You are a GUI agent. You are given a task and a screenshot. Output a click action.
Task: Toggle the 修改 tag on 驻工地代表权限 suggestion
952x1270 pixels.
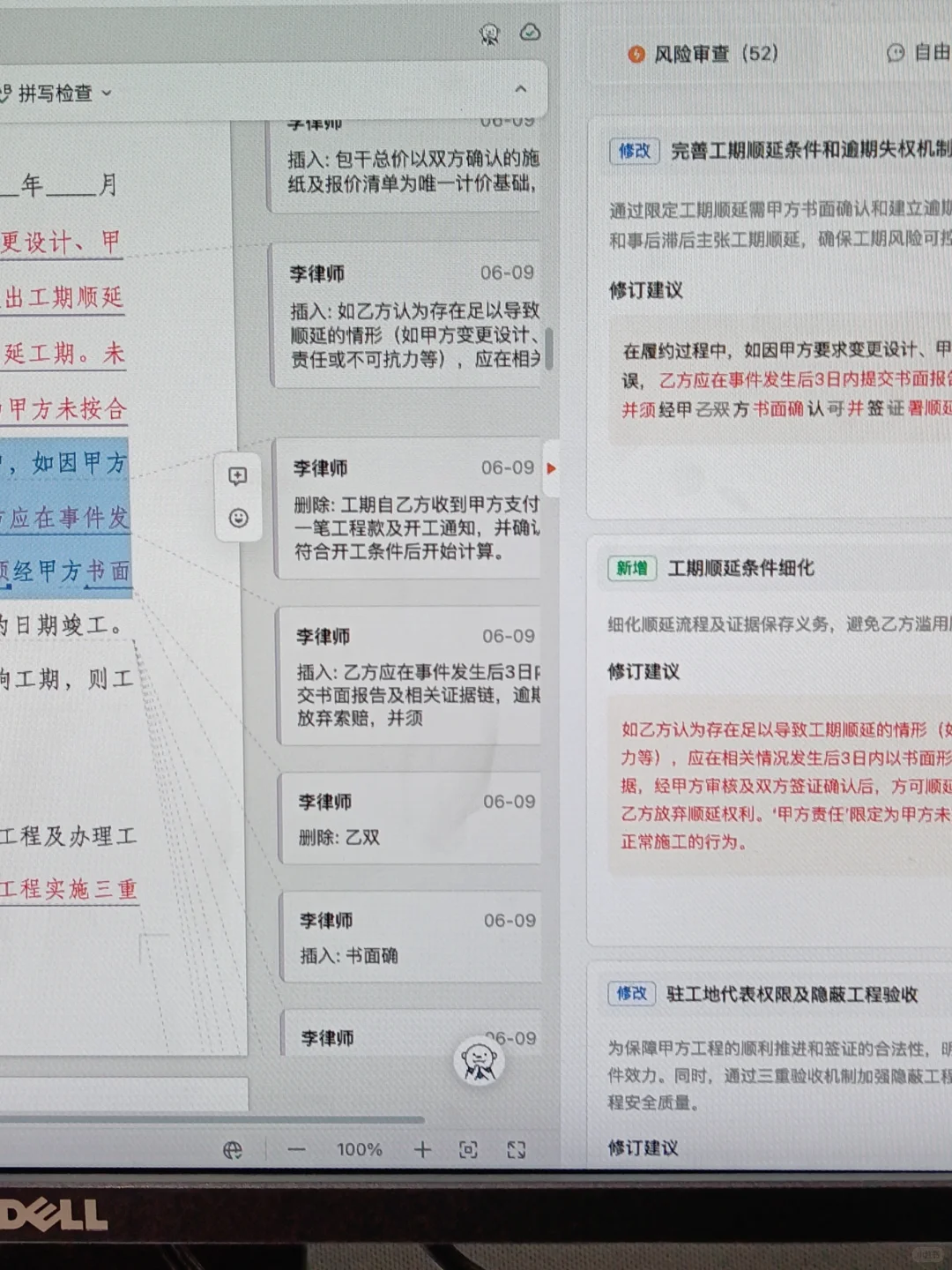(x=631, y=994)
